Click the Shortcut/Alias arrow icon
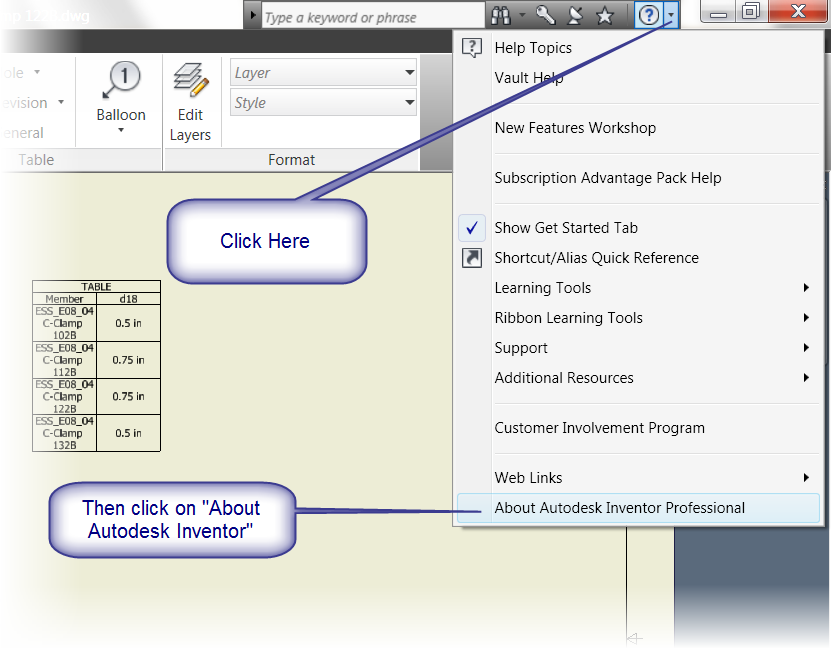The width and height of the screenshot is (831, 649). pyautogui.click(x=472, y=258)
